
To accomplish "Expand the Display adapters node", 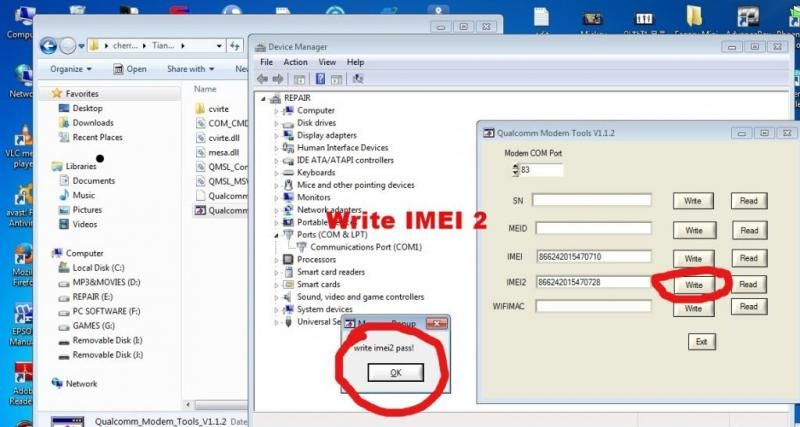I will (277, 135).
